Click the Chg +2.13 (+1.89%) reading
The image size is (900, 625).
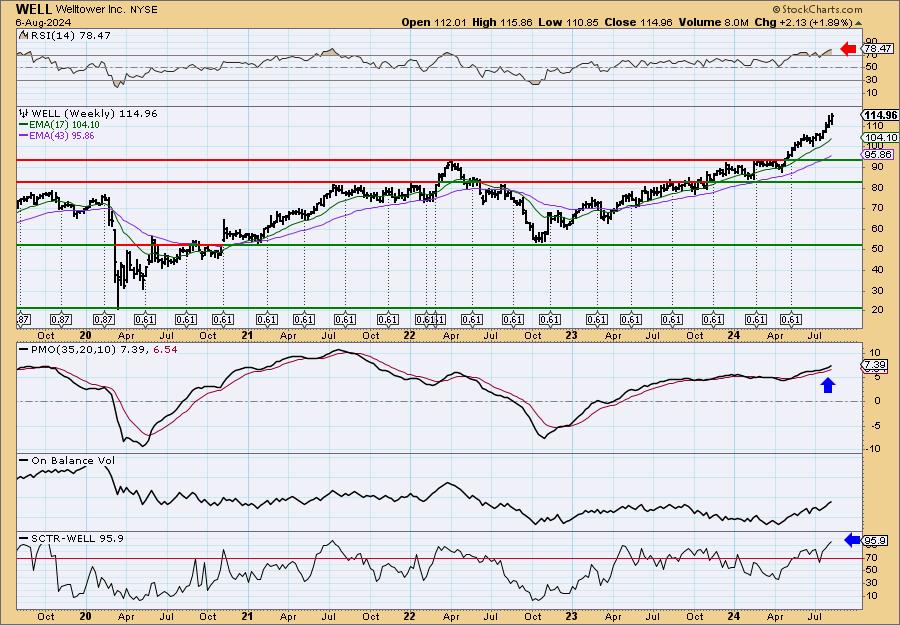[803, 22]
